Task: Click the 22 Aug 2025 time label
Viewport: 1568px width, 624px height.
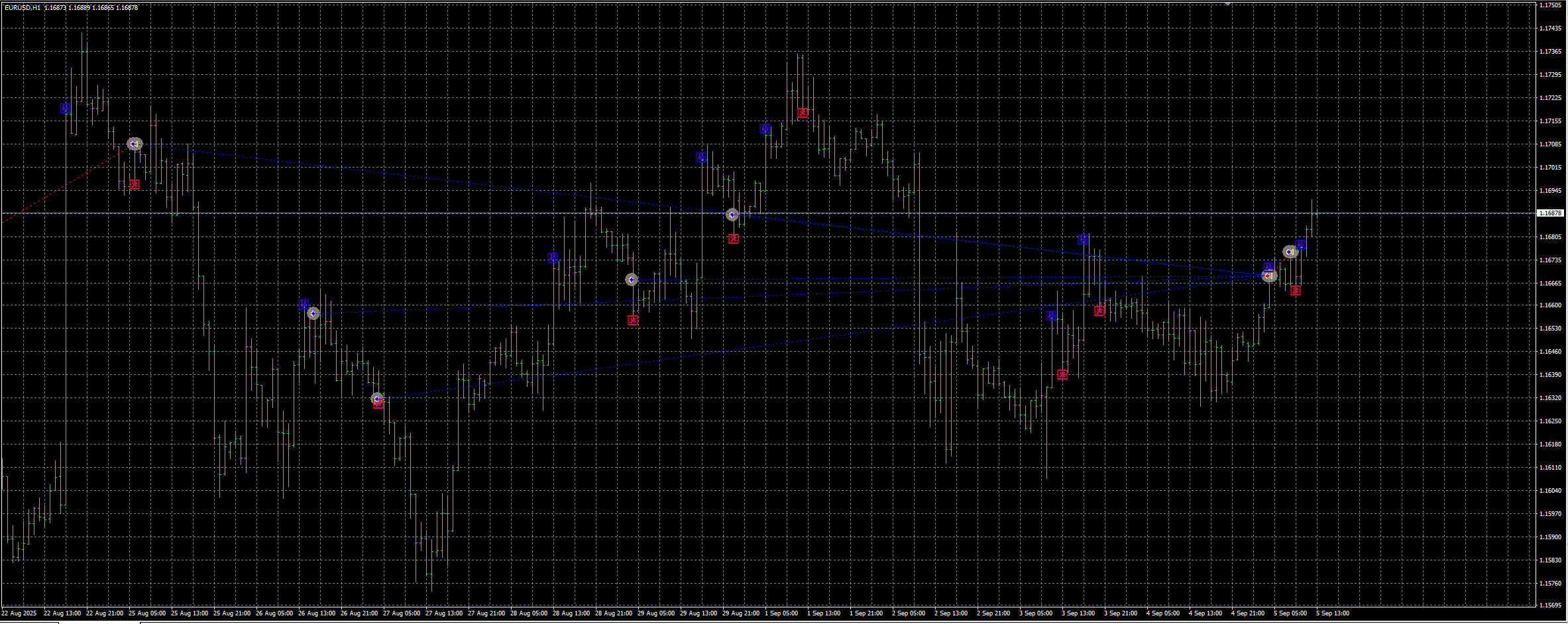Action: tap(19, 613)
